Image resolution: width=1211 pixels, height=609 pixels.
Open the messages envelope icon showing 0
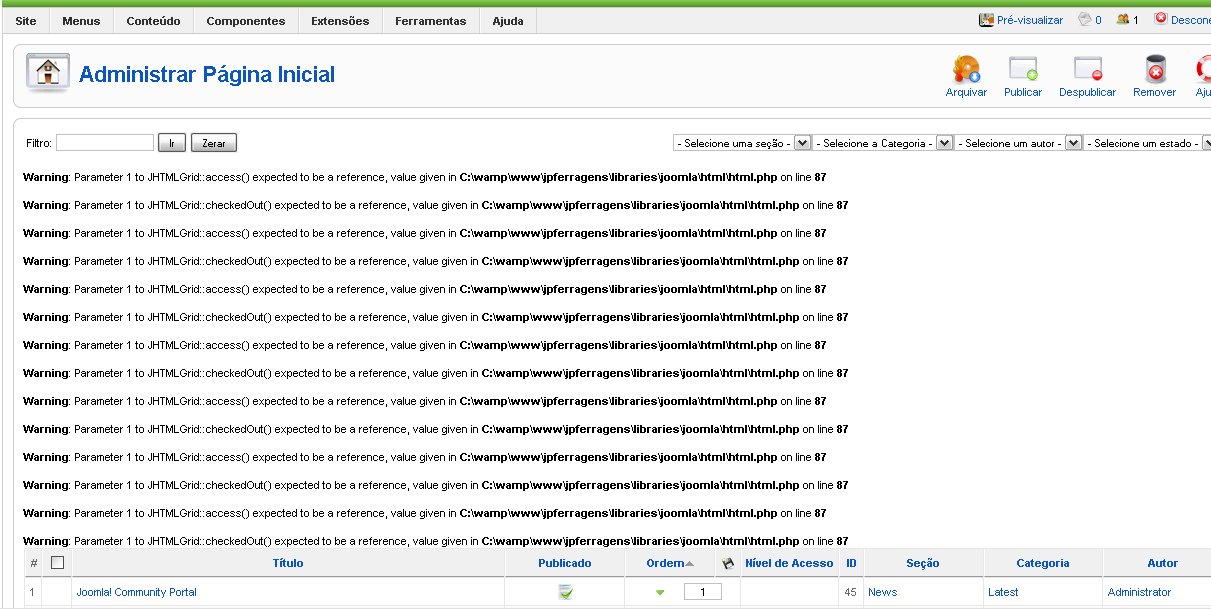tap(1084, 19)
